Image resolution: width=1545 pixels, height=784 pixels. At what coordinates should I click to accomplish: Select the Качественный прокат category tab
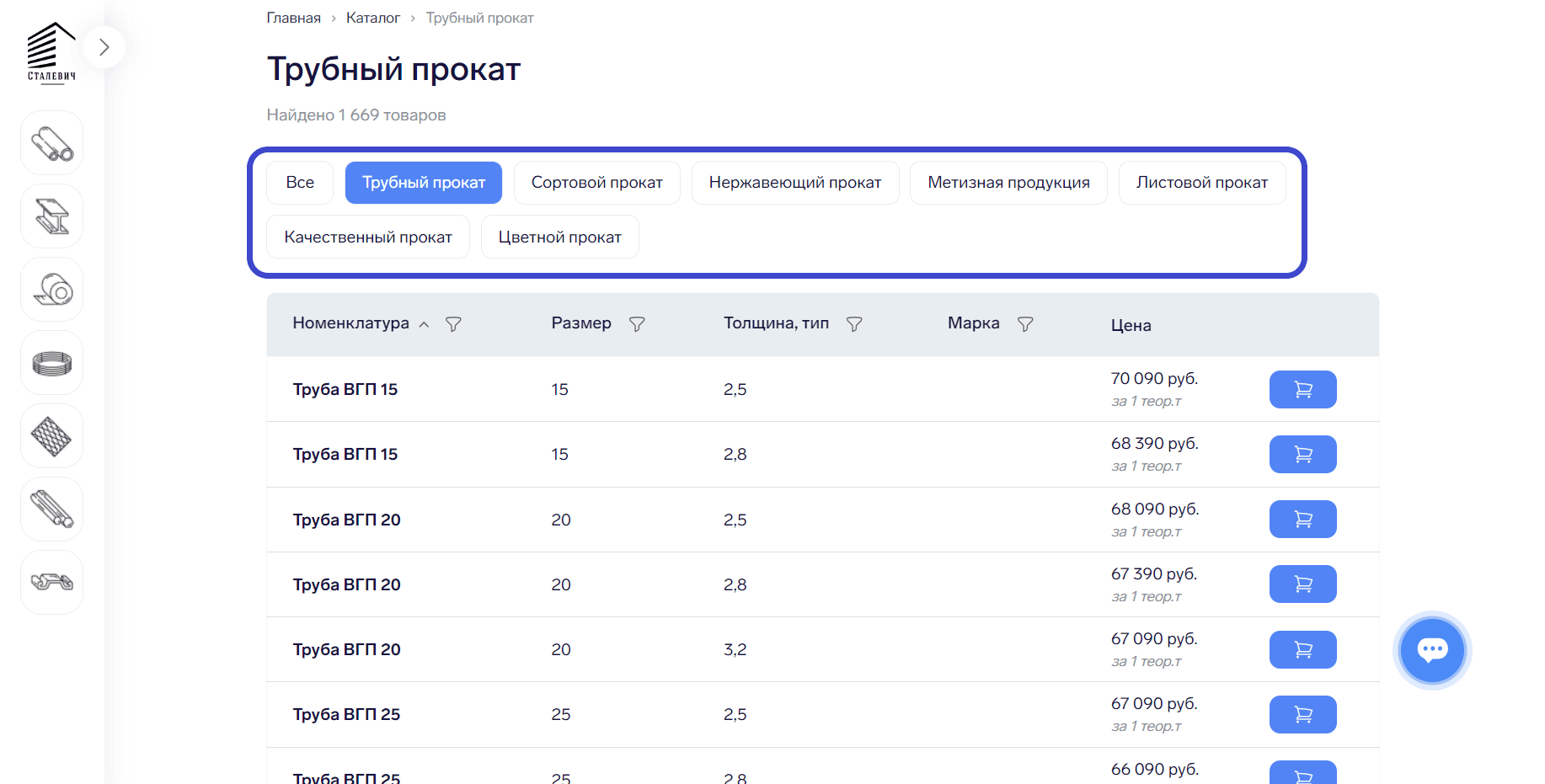tap(368, 237)
